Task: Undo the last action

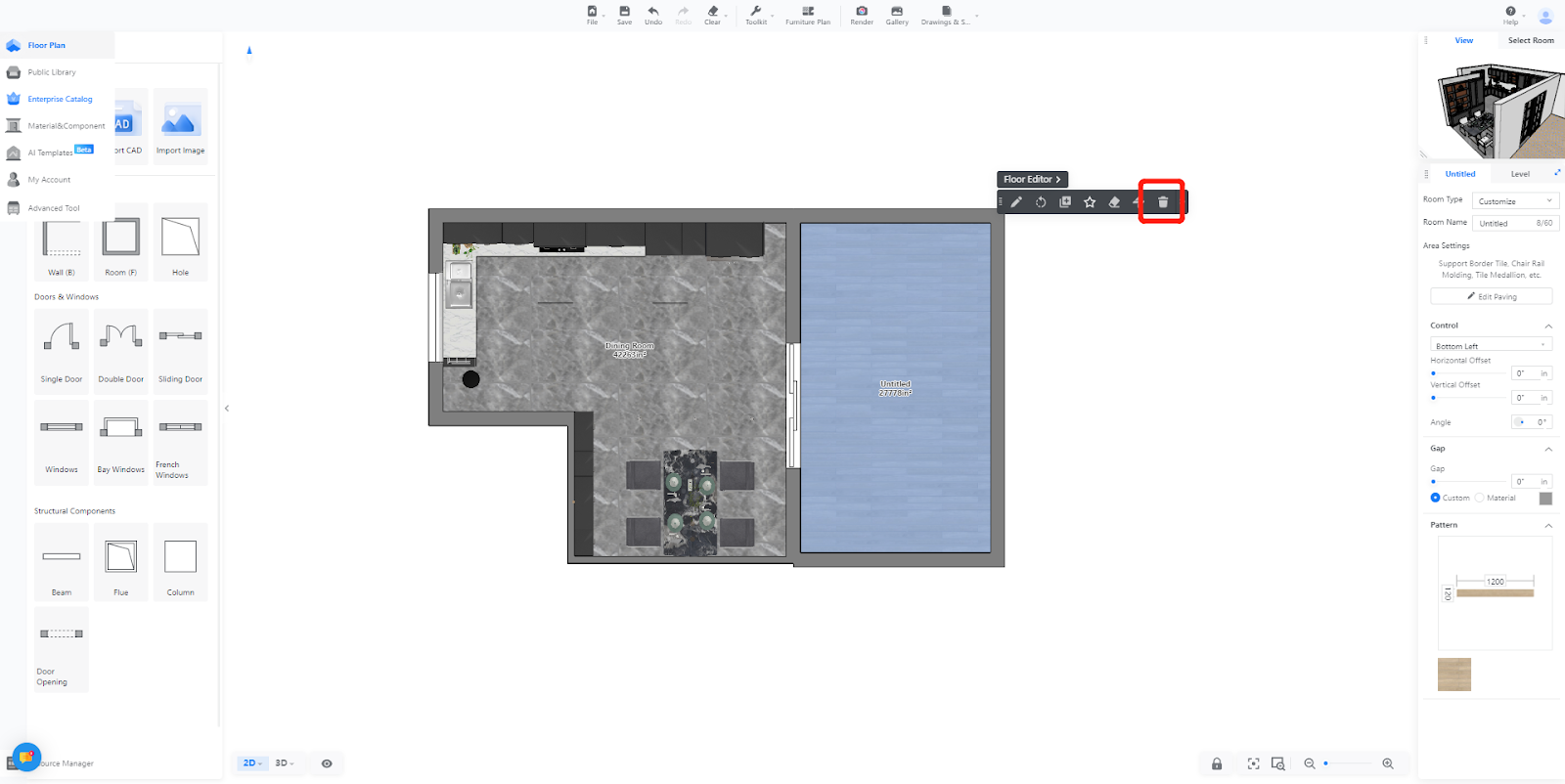Action: click(x=653, y=15)
